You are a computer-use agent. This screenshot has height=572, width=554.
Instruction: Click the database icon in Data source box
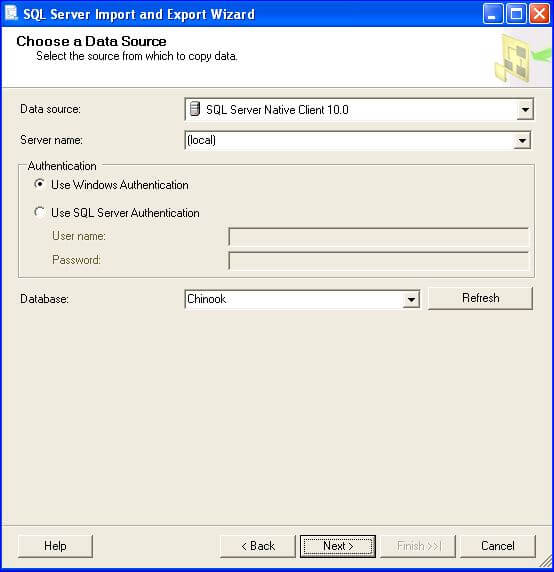click(195, 109)
